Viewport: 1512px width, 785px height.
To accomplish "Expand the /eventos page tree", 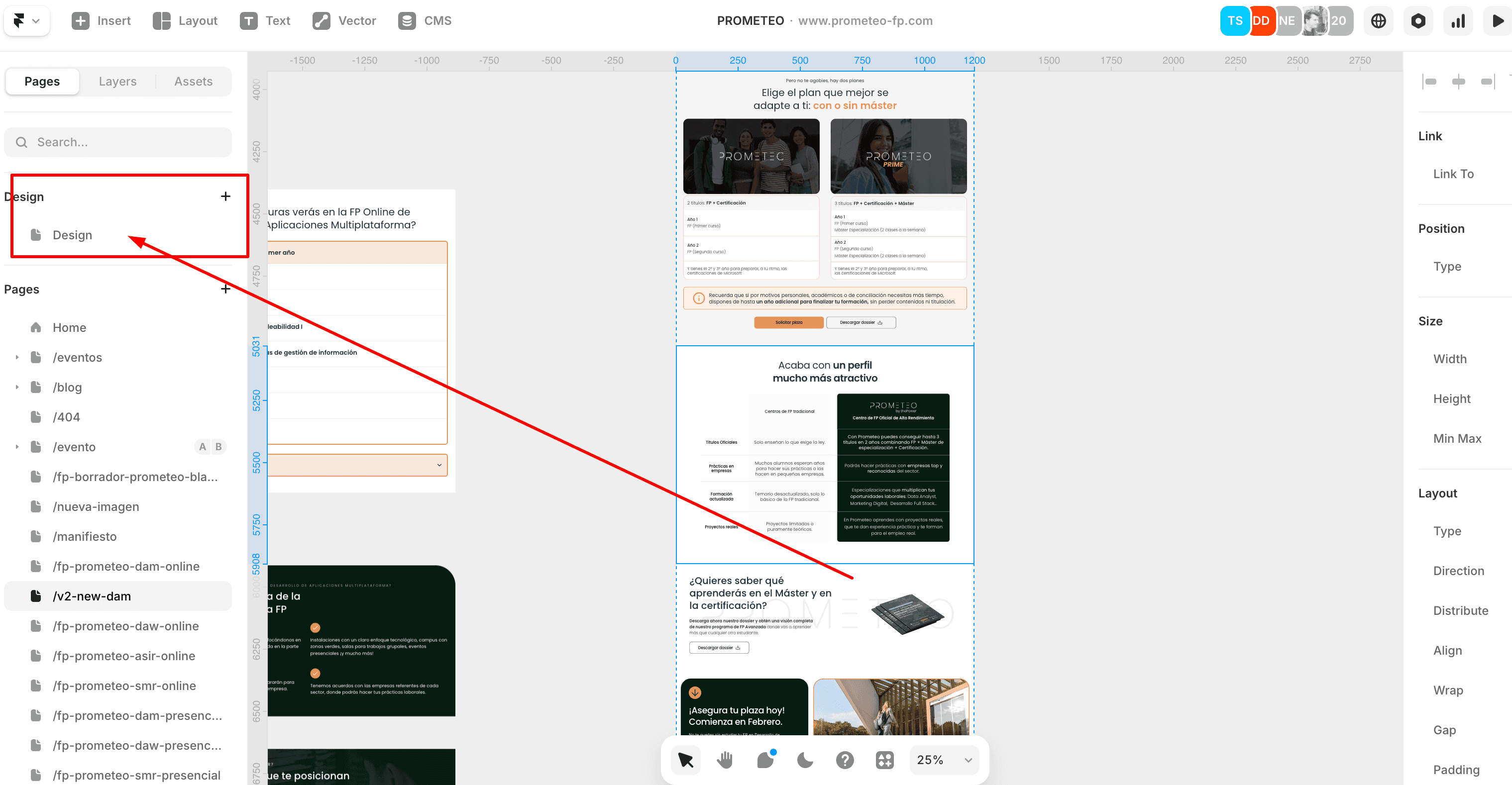I will [x=17, y=357].
